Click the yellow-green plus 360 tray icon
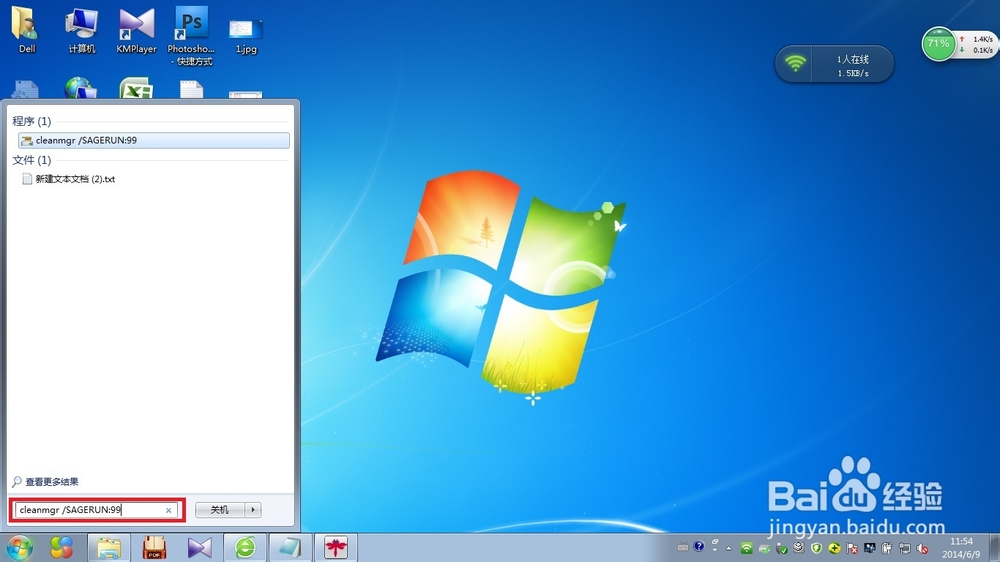 coord(834,548)
